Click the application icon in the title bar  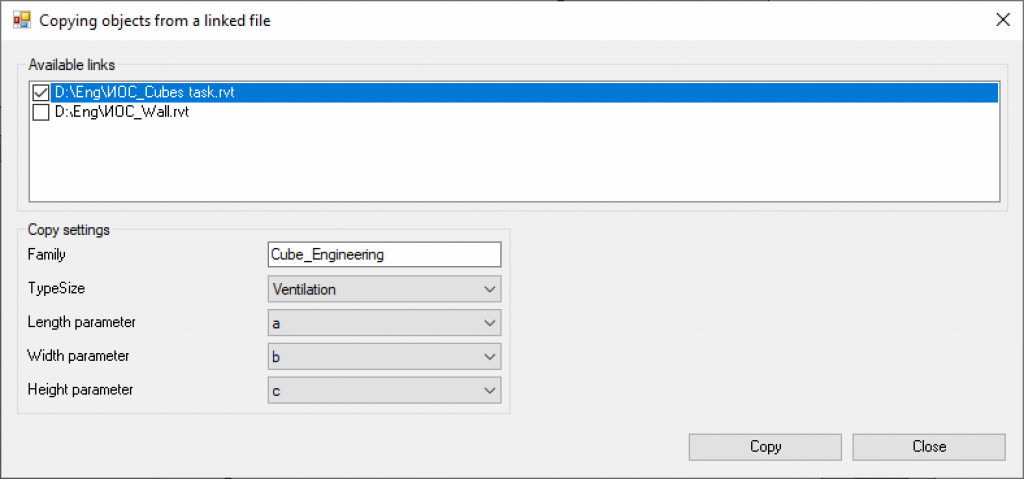tap(22, 20)
